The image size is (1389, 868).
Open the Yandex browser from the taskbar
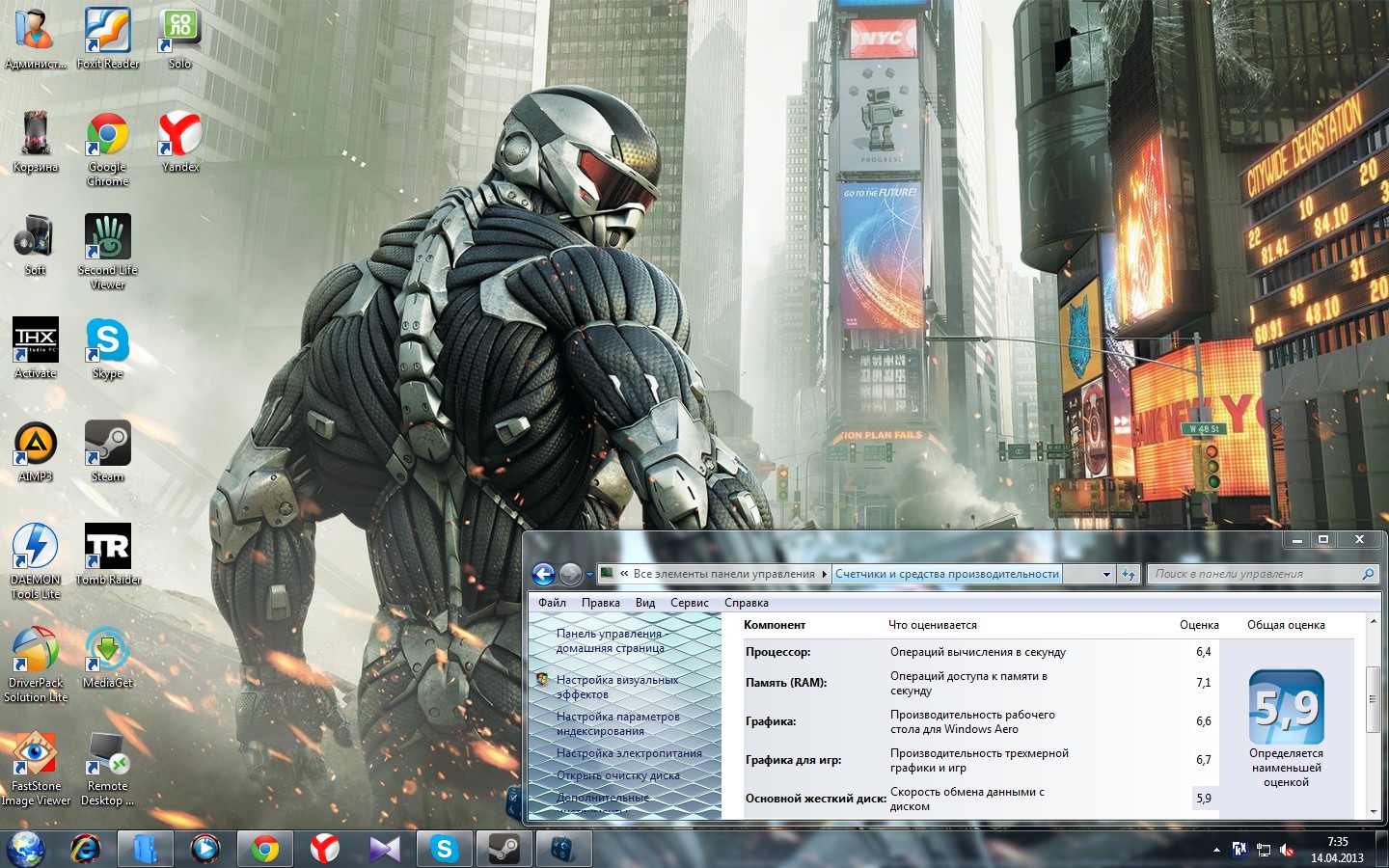[x=324, y=849]
